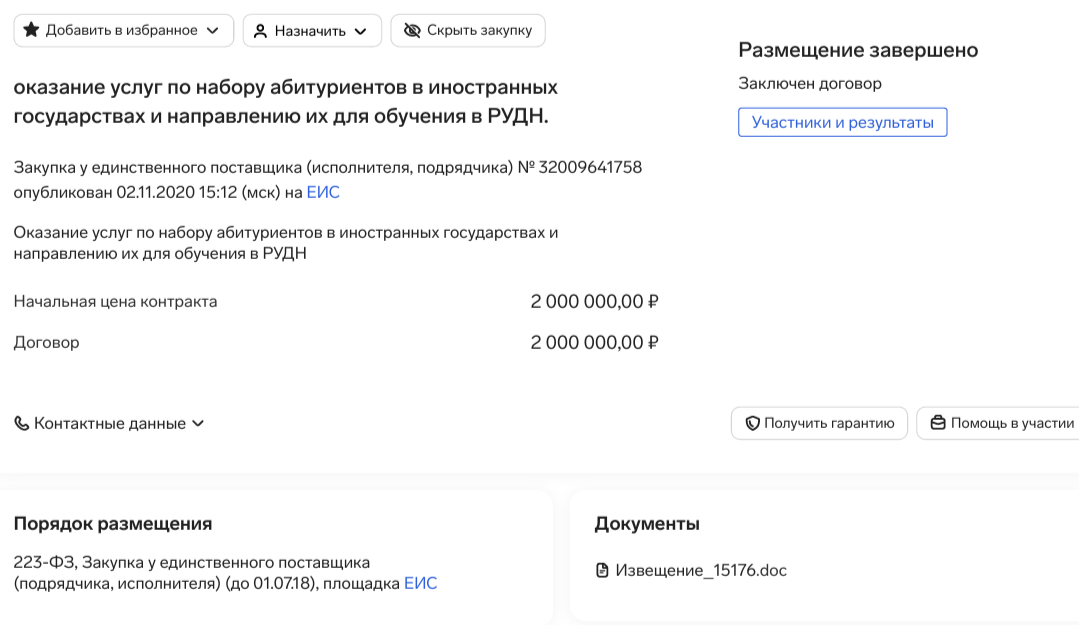1092x625 pixels.
Task: Open «Участники и результаты»
Action: [842, 122]
